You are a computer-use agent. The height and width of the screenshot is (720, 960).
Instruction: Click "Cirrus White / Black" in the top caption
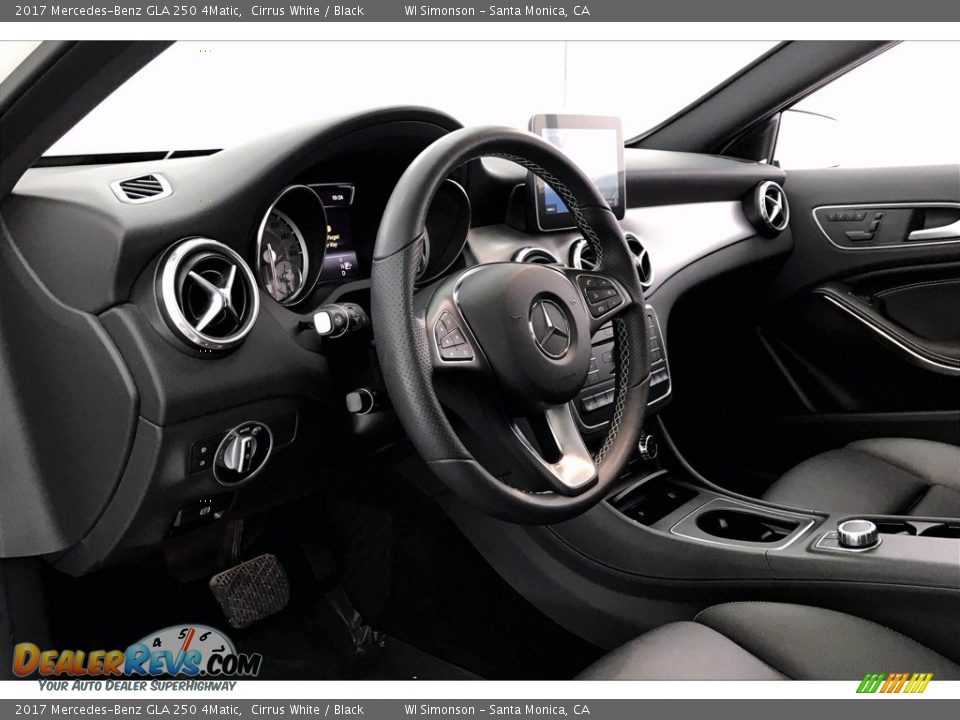[307, 10]
